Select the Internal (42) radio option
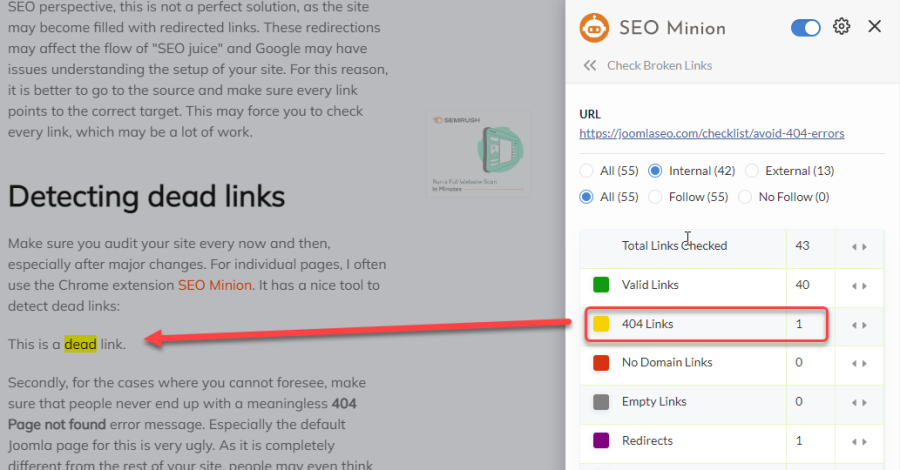 pos(655,171)
